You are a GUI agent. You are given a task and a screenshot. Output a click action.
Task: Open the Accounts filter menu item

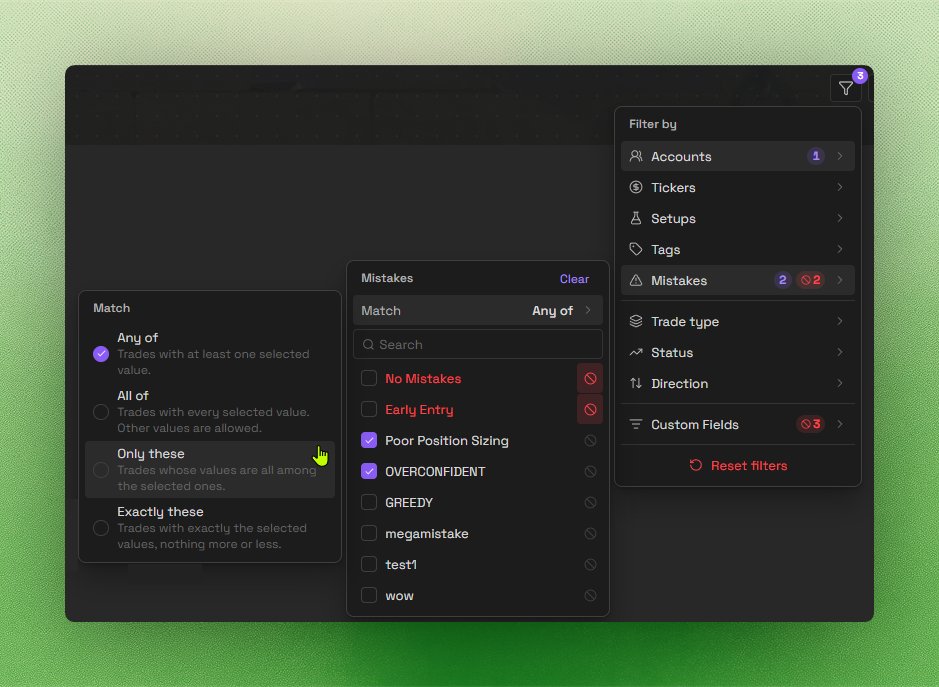(x=737, y=156)
